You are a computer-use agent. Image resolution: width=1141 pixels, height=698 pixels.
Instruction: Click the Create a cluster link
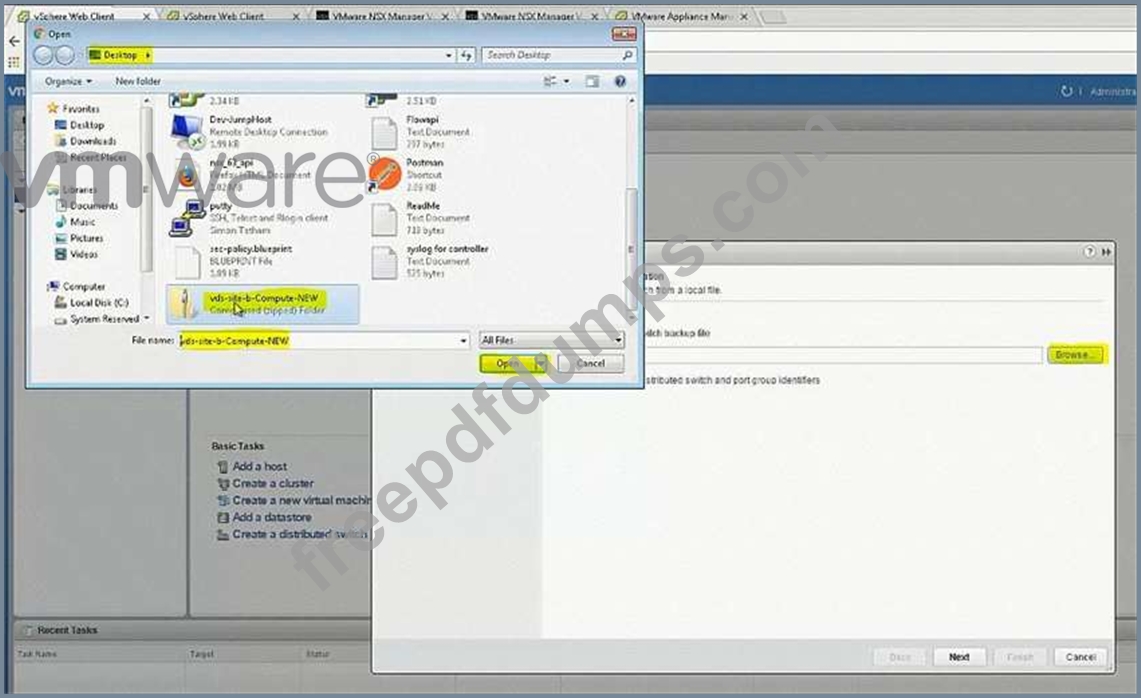273,483
